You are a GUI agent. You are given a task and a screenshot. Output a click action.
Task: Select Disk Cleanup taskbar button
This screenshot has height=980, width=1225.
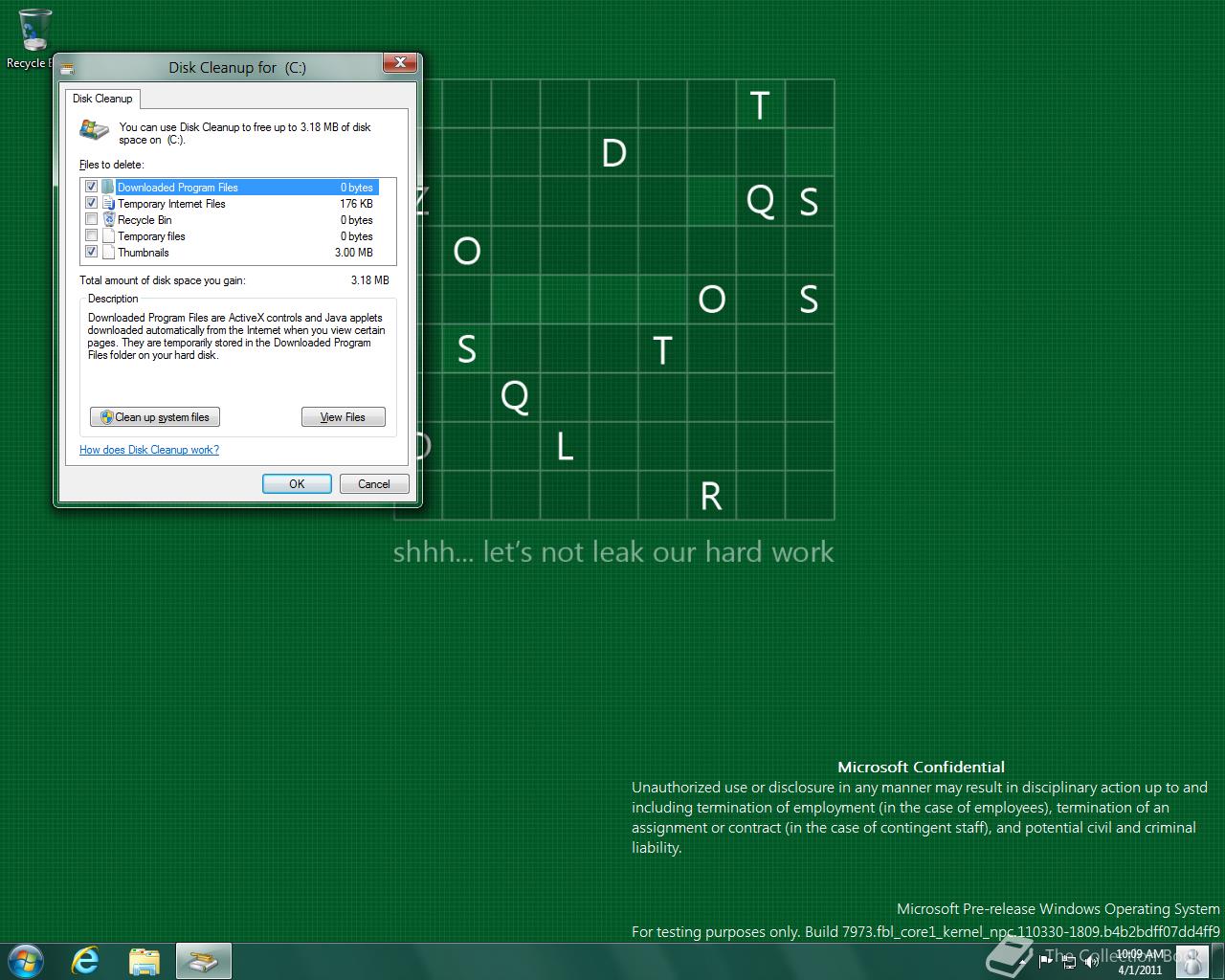tap(203, 961)
